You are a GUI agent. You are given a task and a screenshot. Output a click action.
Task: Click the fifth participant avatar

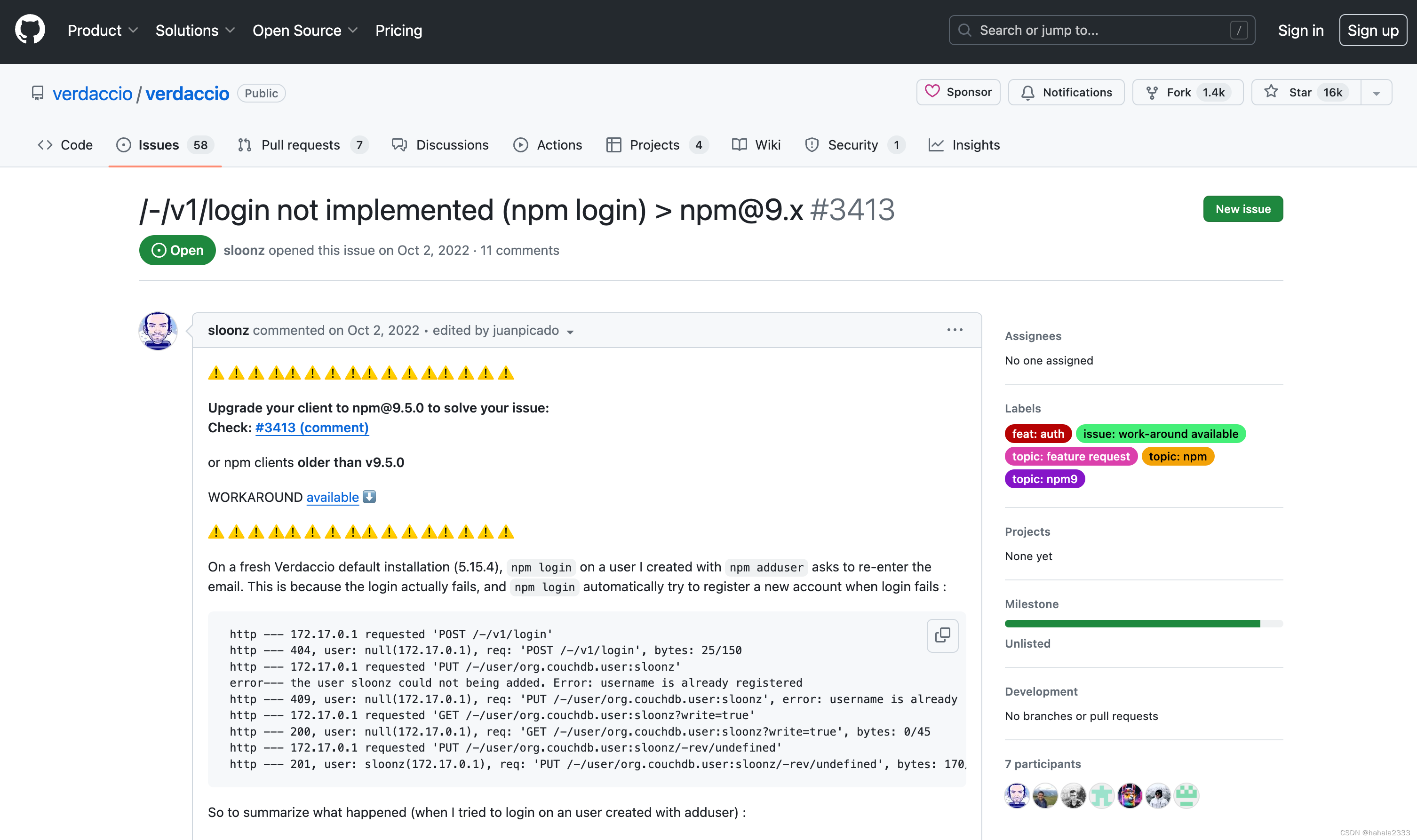click(x=1130, y=796)
